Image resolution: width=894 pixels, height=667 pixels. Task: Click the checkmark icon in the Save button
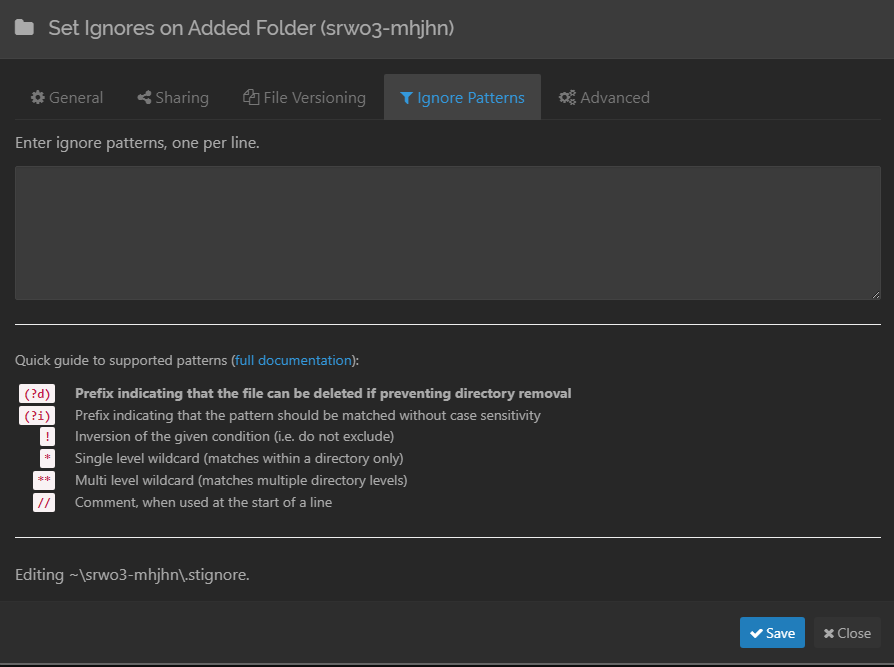[757, 633]
